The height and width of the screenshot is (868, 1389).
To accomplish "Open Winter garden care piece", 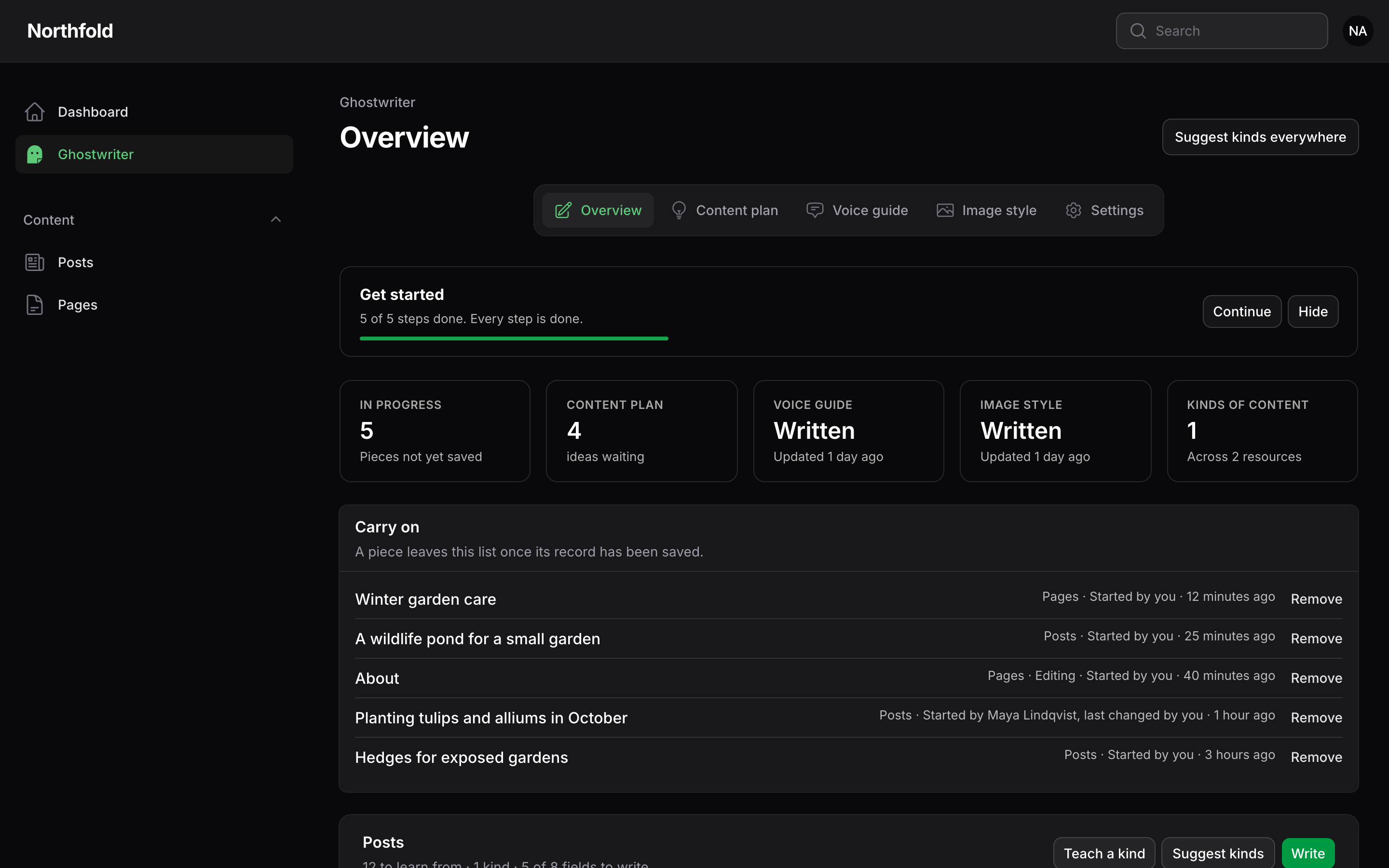I will pyautogui.click(x=425, y=599).
